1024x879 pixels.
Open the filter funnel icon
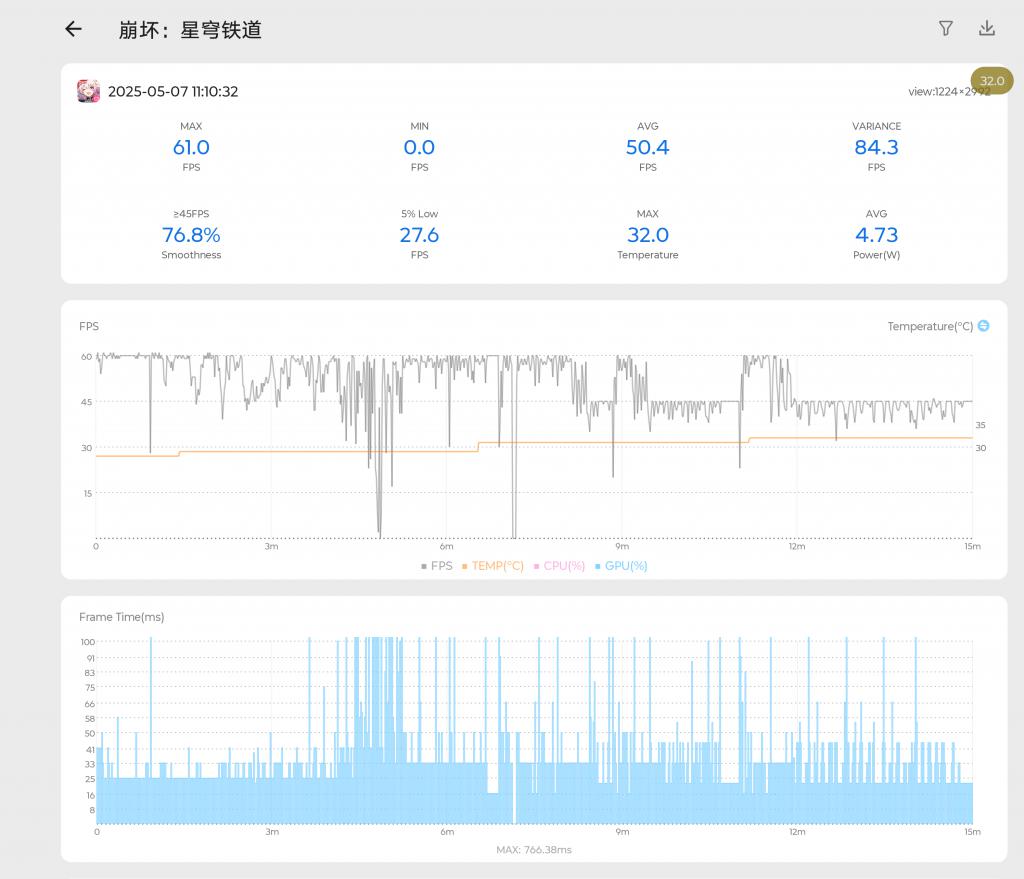coord(946,28)
